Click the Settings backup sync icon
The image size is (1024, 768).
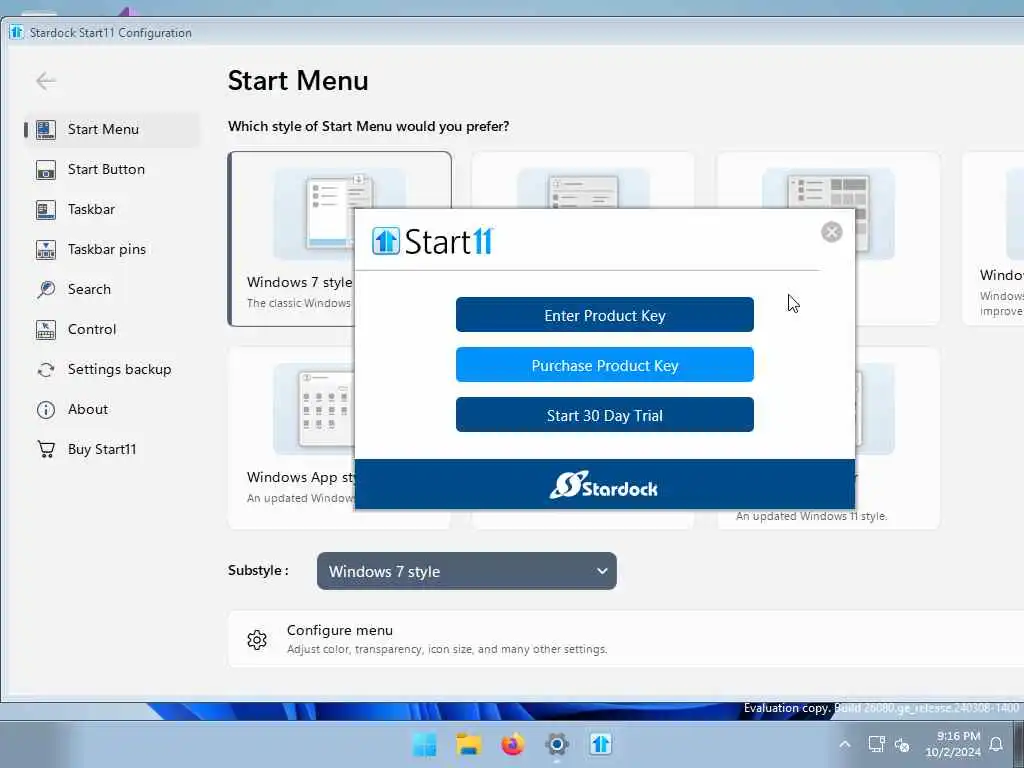point(46,370)
